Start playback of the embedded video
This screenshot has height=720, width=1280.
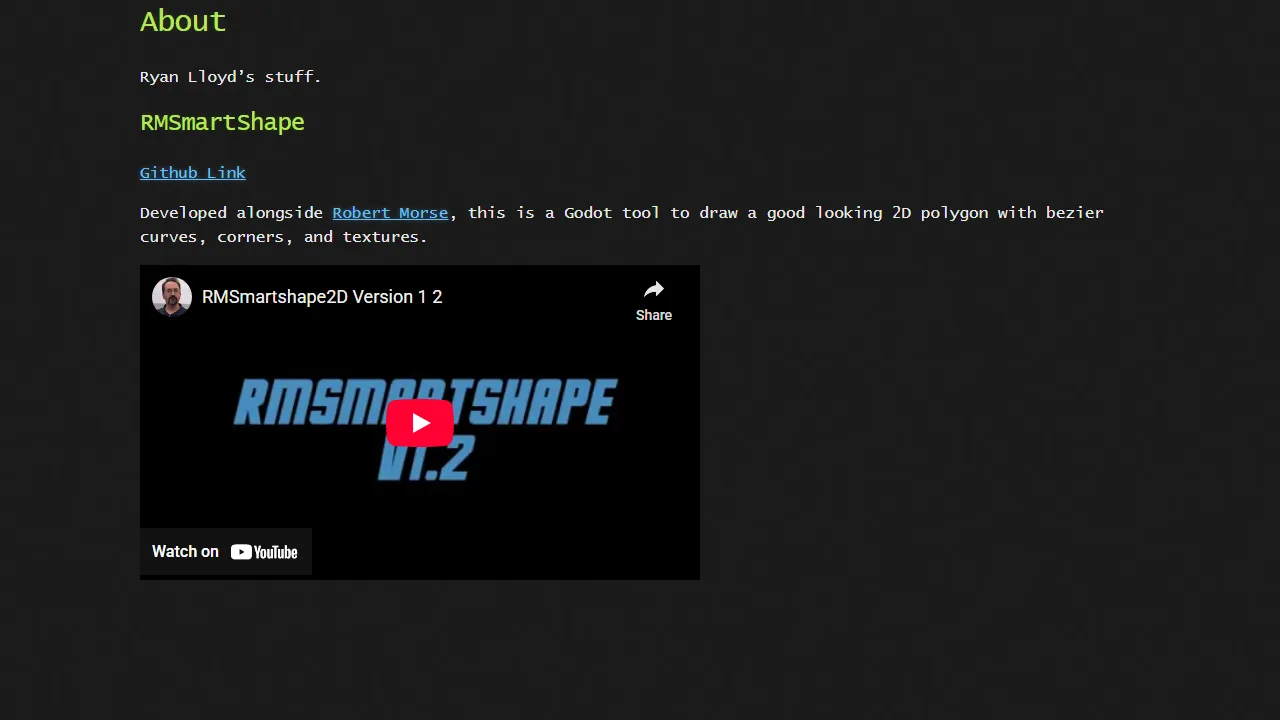(x=420, y=422)
